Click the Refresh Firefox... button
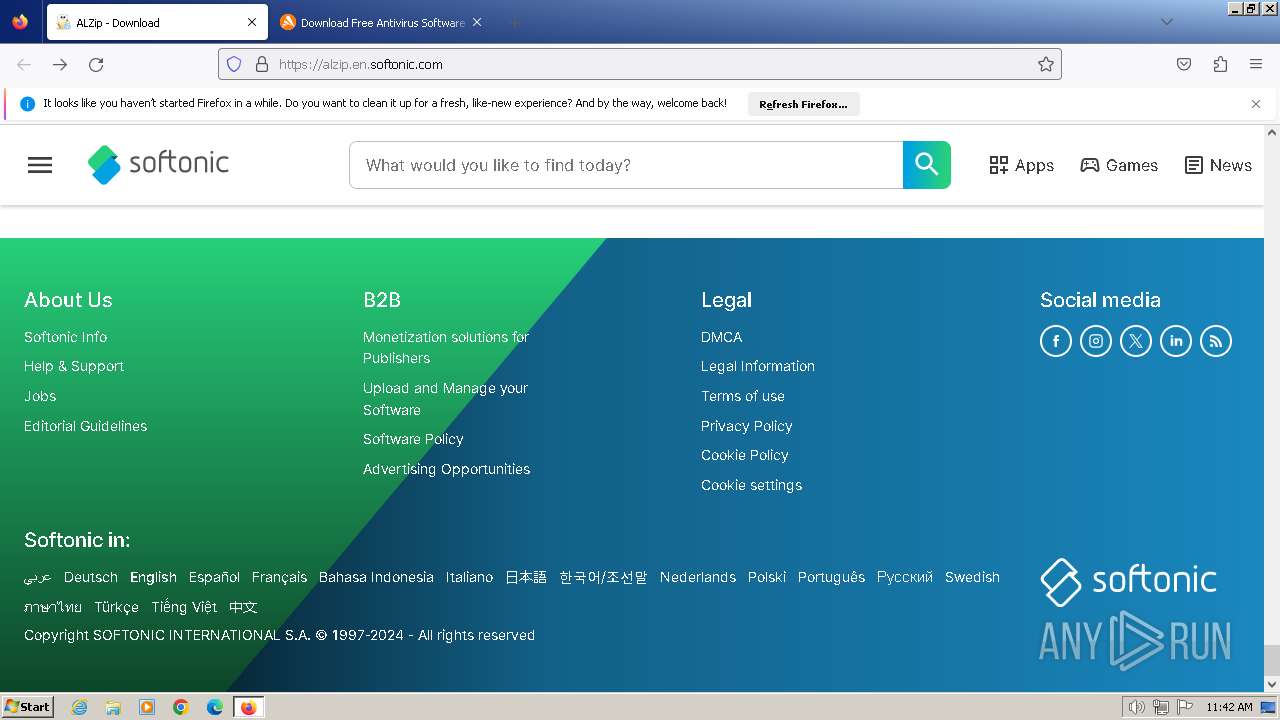 click(x=803, y=104)
